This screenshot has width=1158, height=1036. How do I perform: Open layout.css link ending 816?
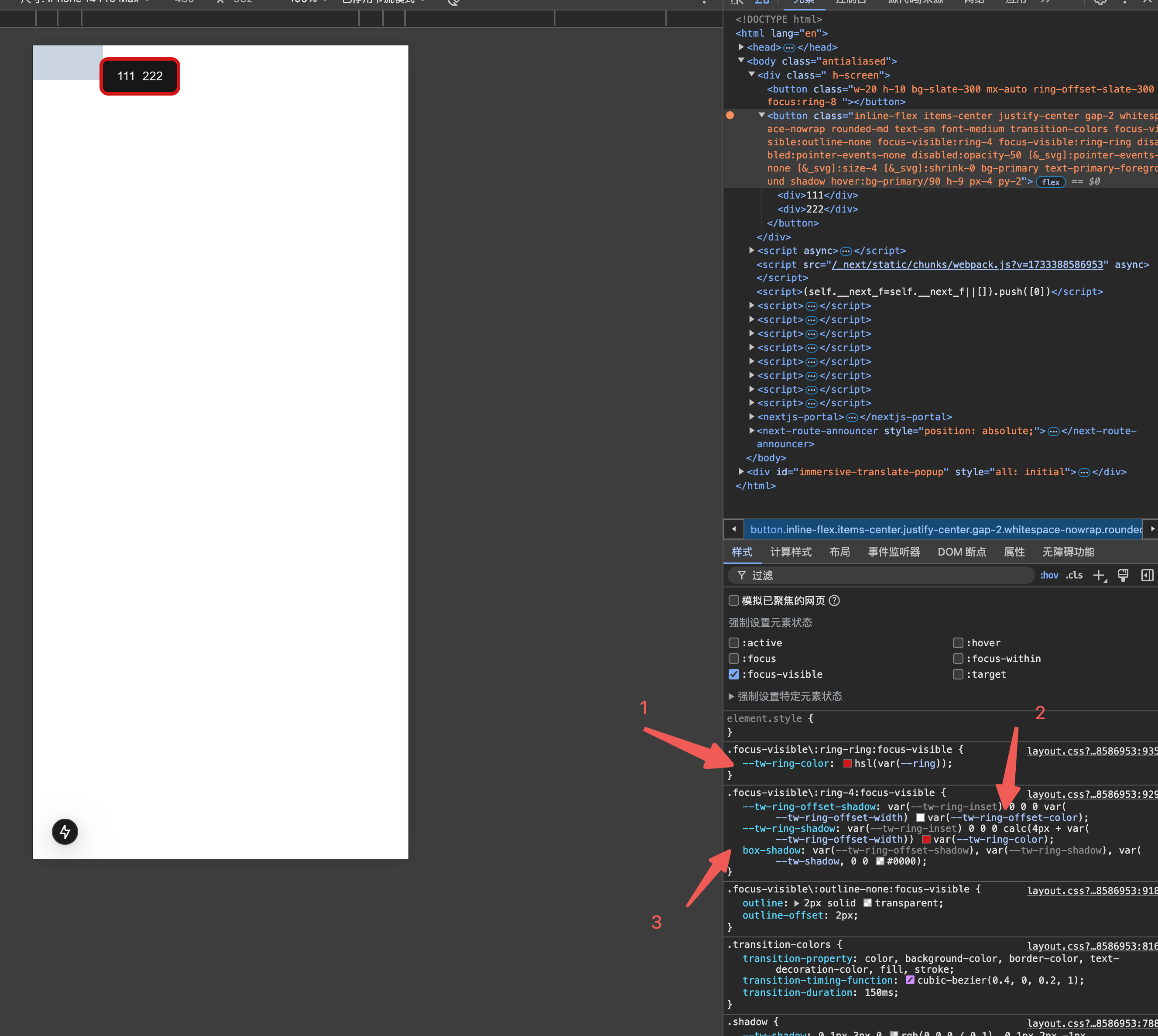coord(1093,947)
